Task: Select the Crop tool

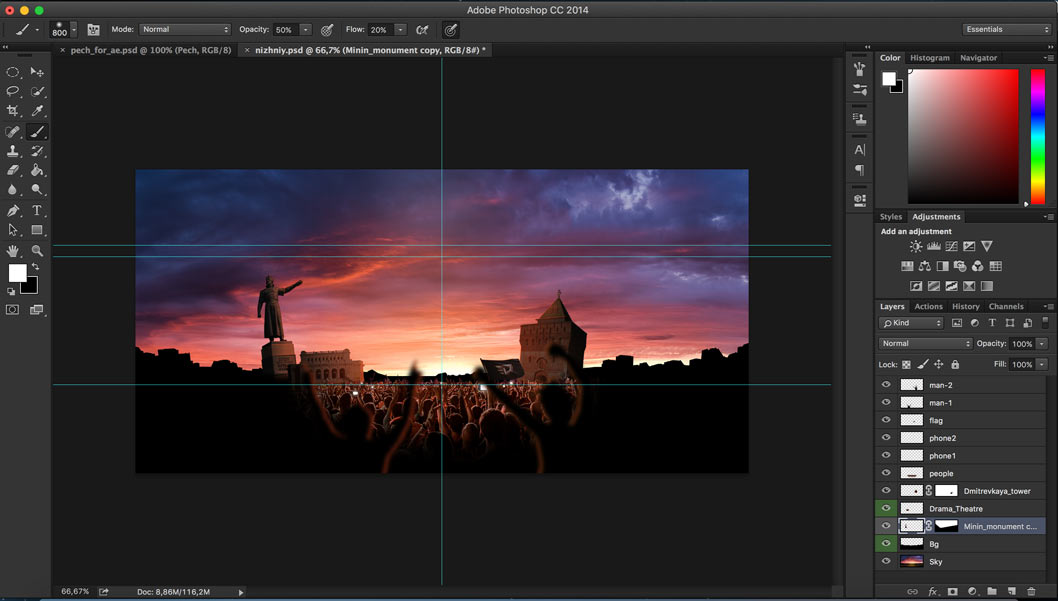Action: 13,111
